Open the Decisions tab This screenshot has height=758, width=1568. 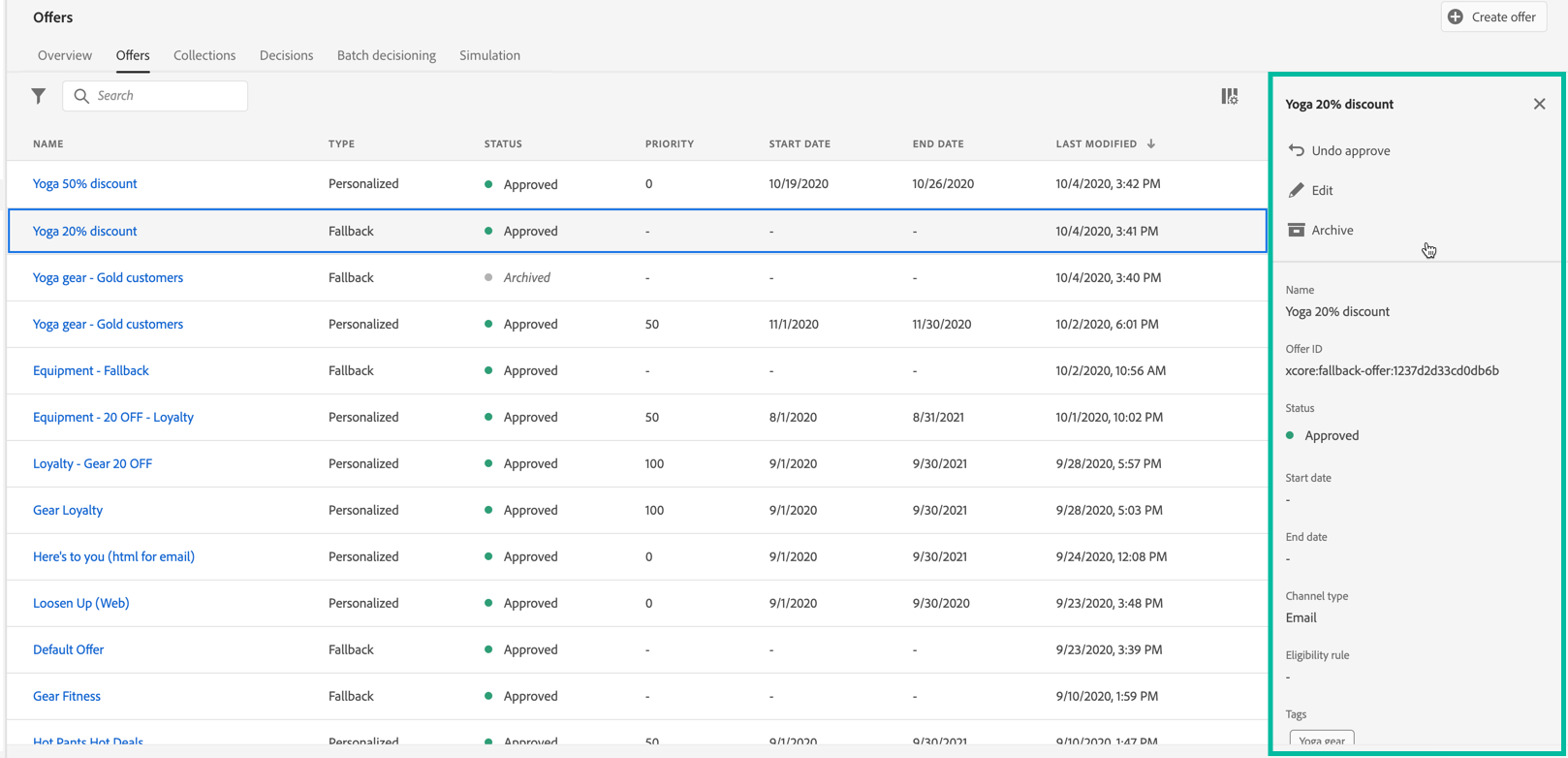click(286, 55)
